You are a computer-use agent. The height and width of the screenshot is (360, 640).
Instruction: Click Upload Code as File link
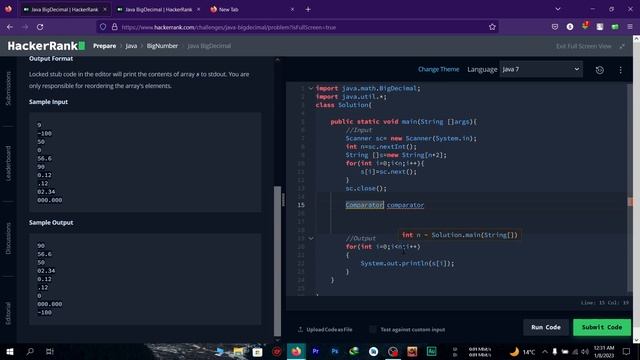point(329,329)
